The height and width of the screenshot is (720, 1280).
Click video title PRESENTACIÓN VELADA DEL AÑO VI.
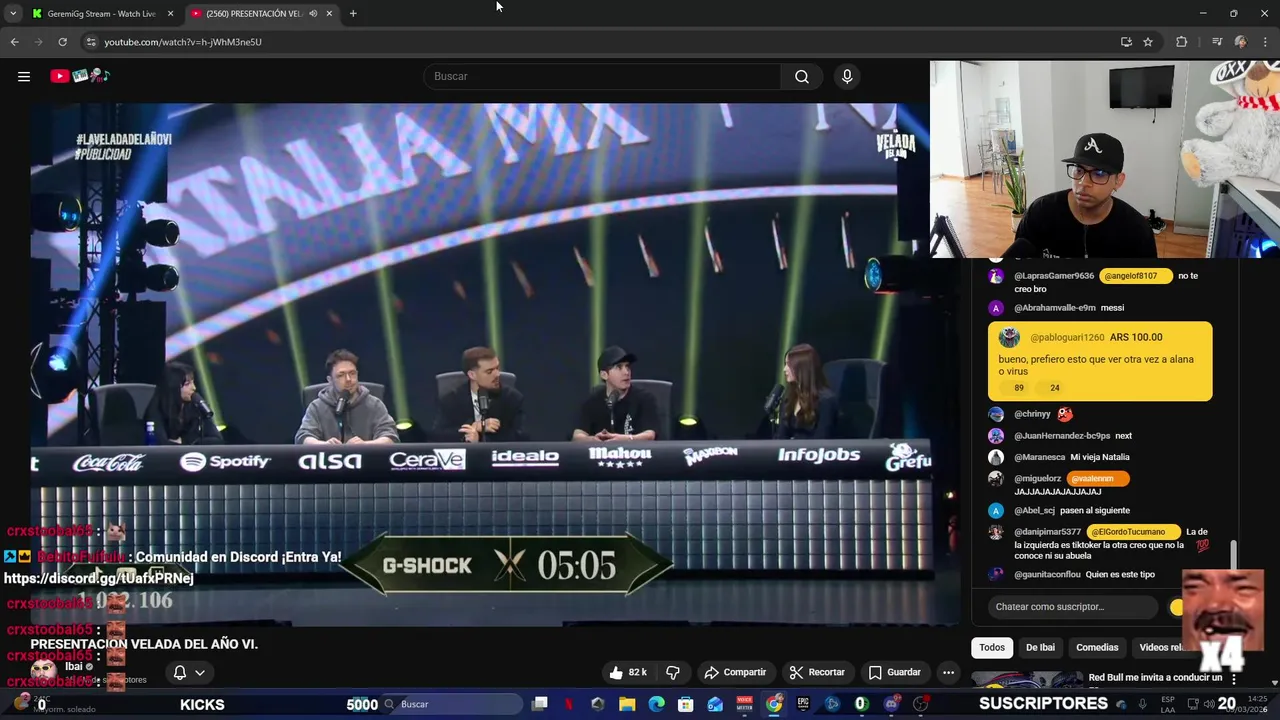pyautogui.click(x=144, y=644)
